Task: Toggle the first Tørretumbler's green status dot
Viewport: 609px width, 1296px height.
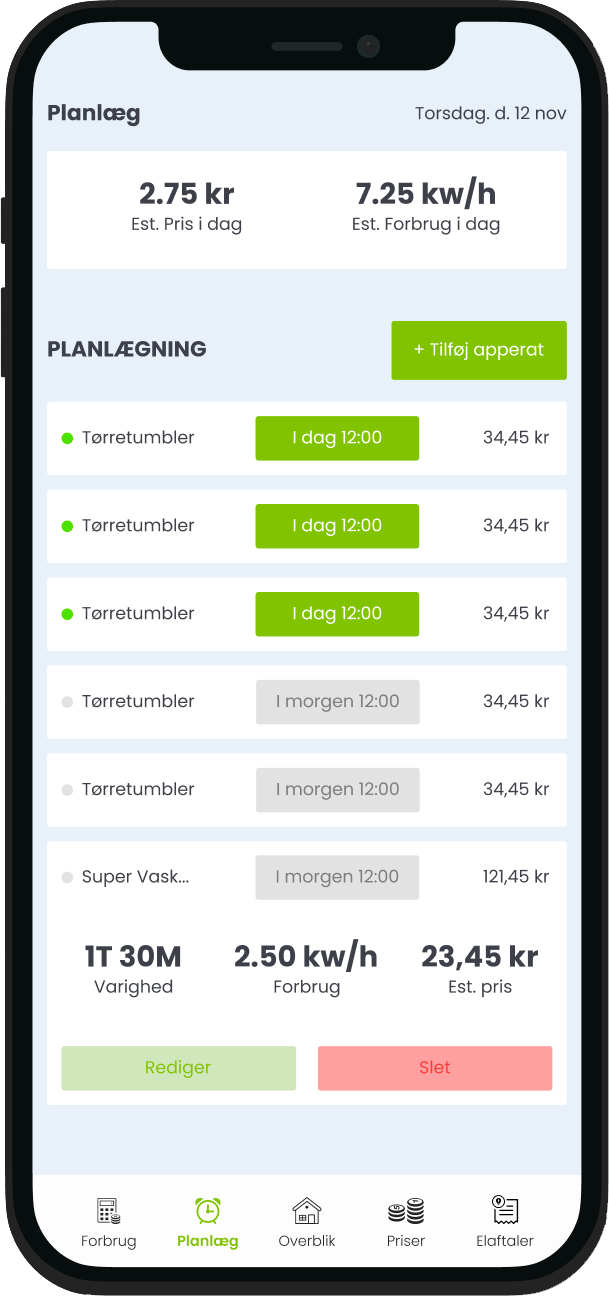Action: coord(68,438)
